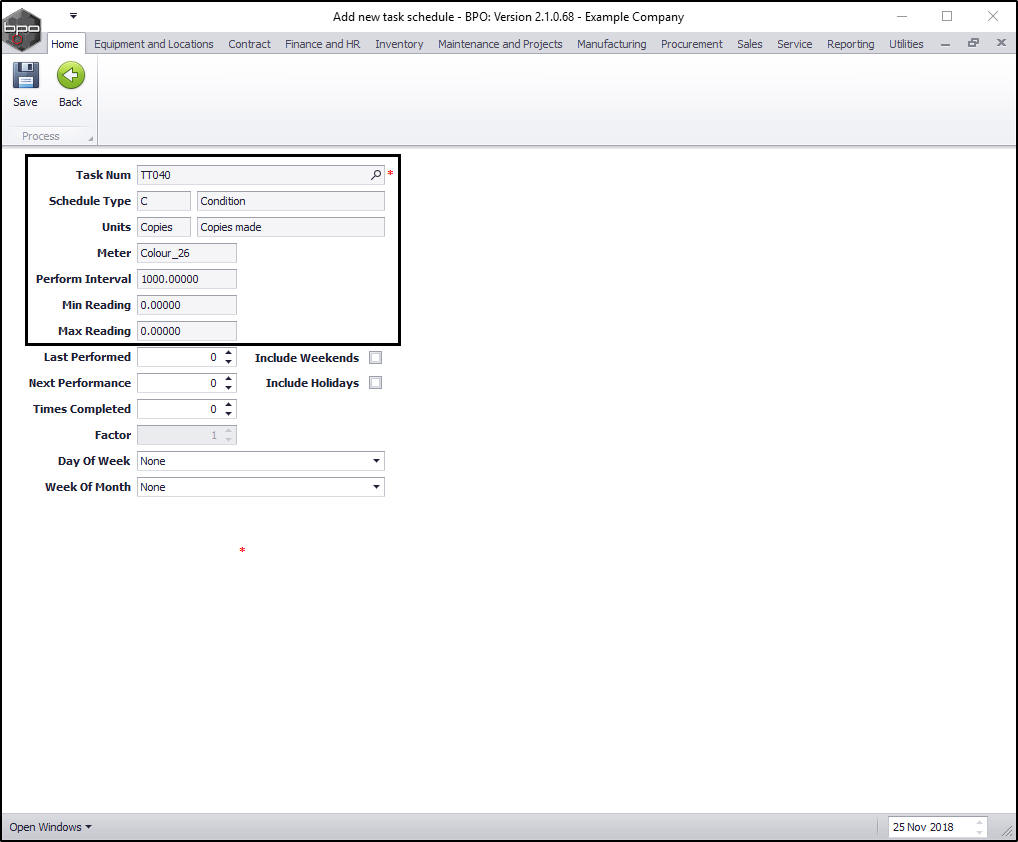Open the Finance and HR tab
The width and height of the screenshot is (1018, 842).
pos(323,43)
